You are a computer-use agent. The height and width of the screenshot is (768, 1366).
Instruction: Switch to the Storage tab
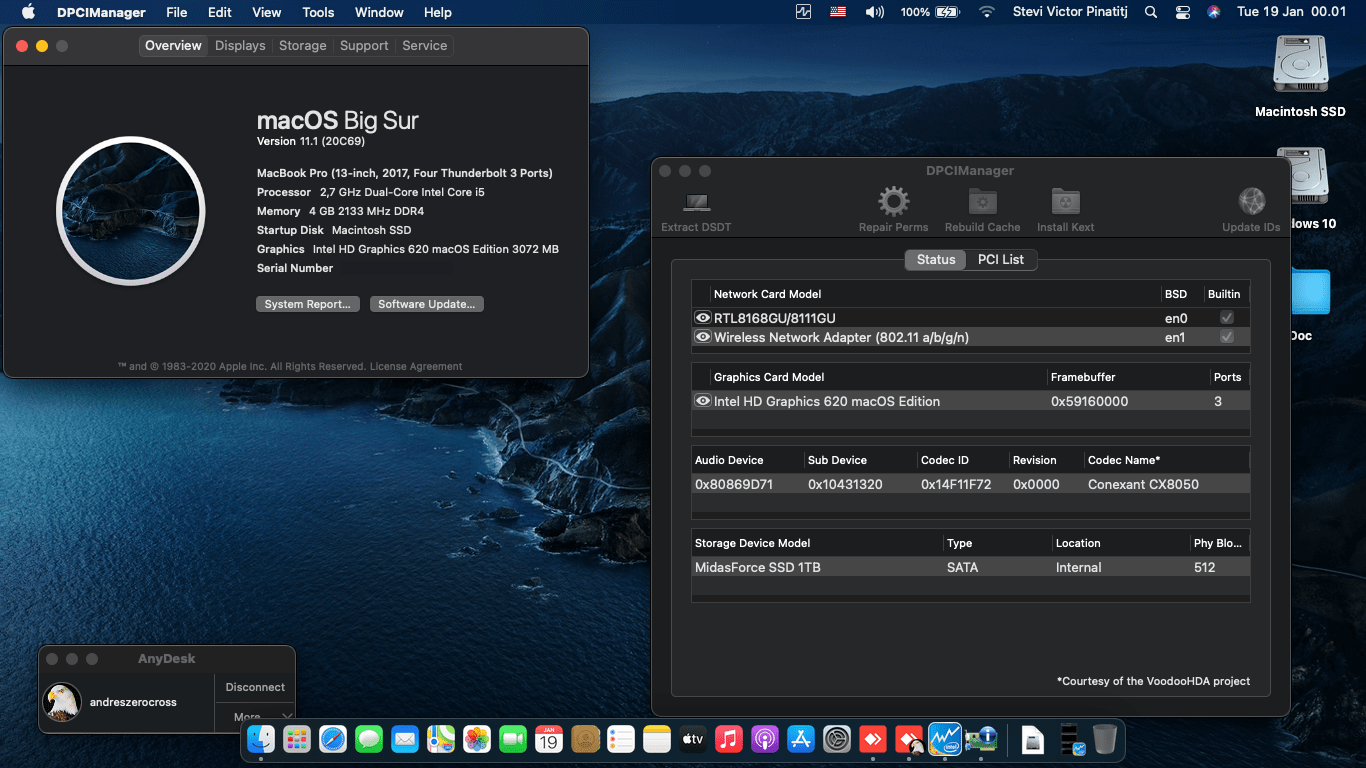(x=302, y=46)
